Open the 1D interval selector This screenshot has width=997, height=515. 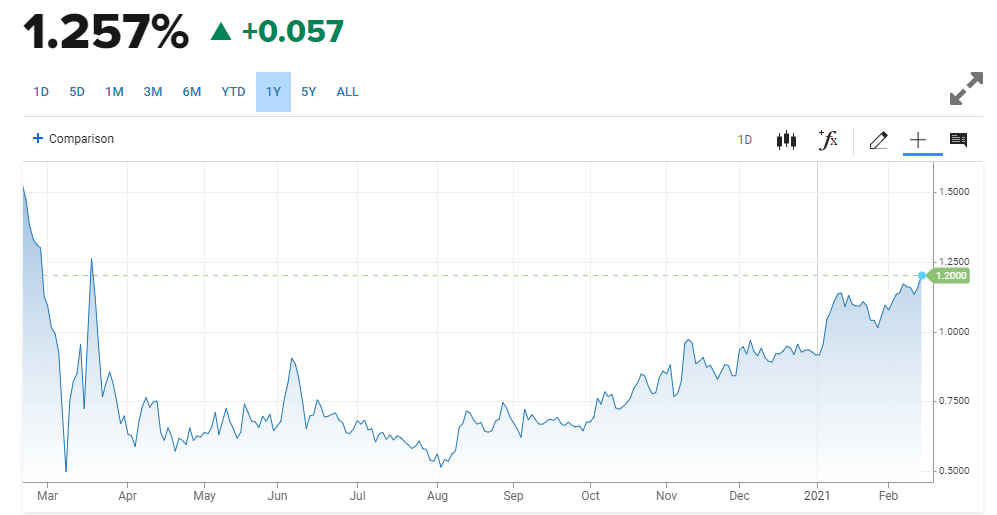click(x=745, y=140)
